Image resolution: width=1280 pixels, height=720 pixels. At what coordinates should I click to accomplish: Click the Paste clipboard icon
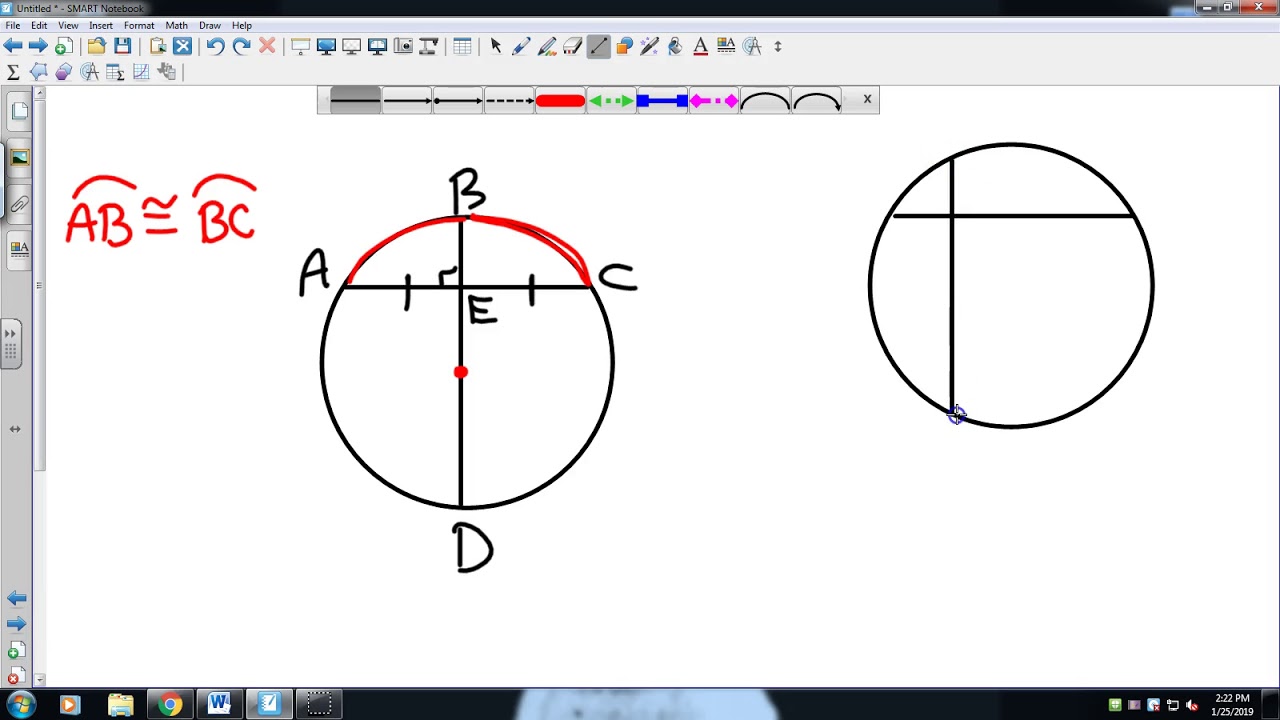click(157, 46)
